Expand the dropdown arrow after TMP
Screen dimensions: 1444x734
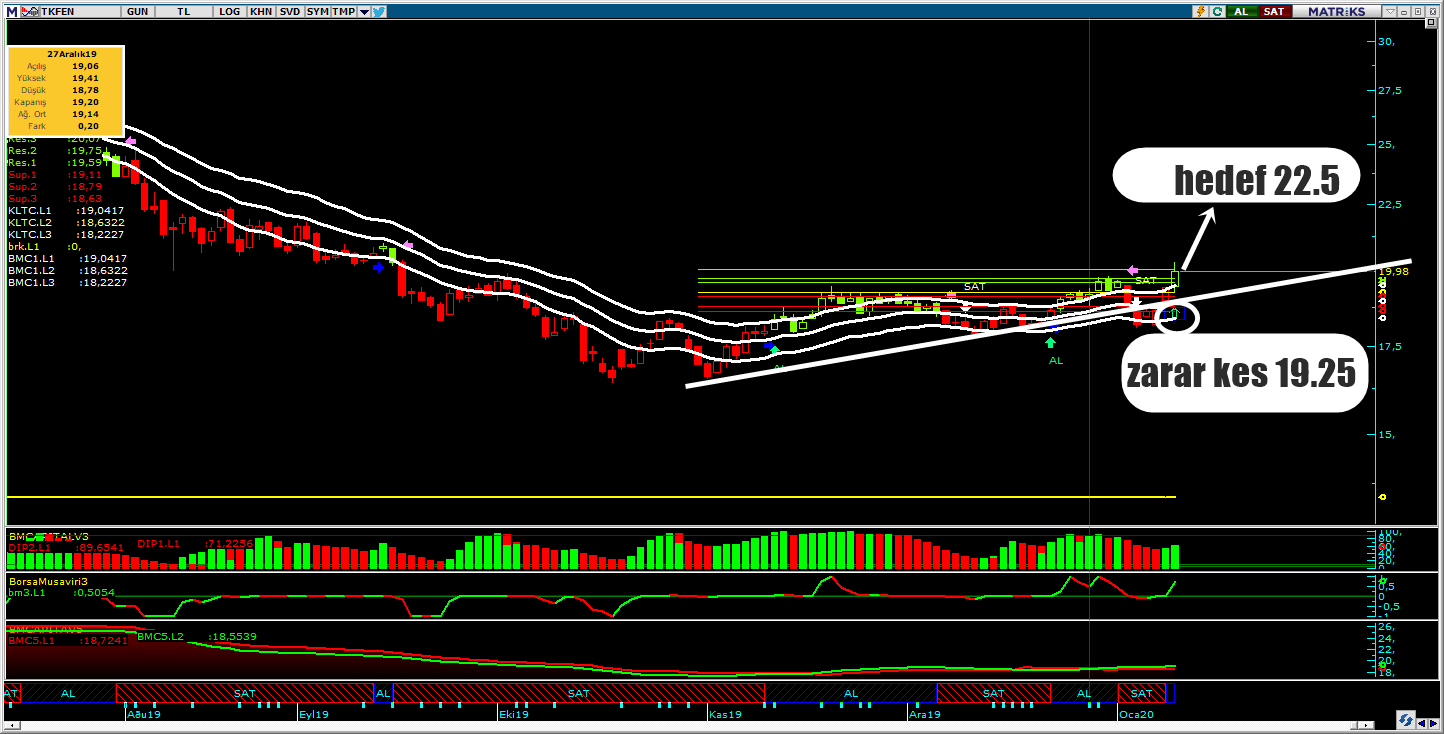(364, 11)
